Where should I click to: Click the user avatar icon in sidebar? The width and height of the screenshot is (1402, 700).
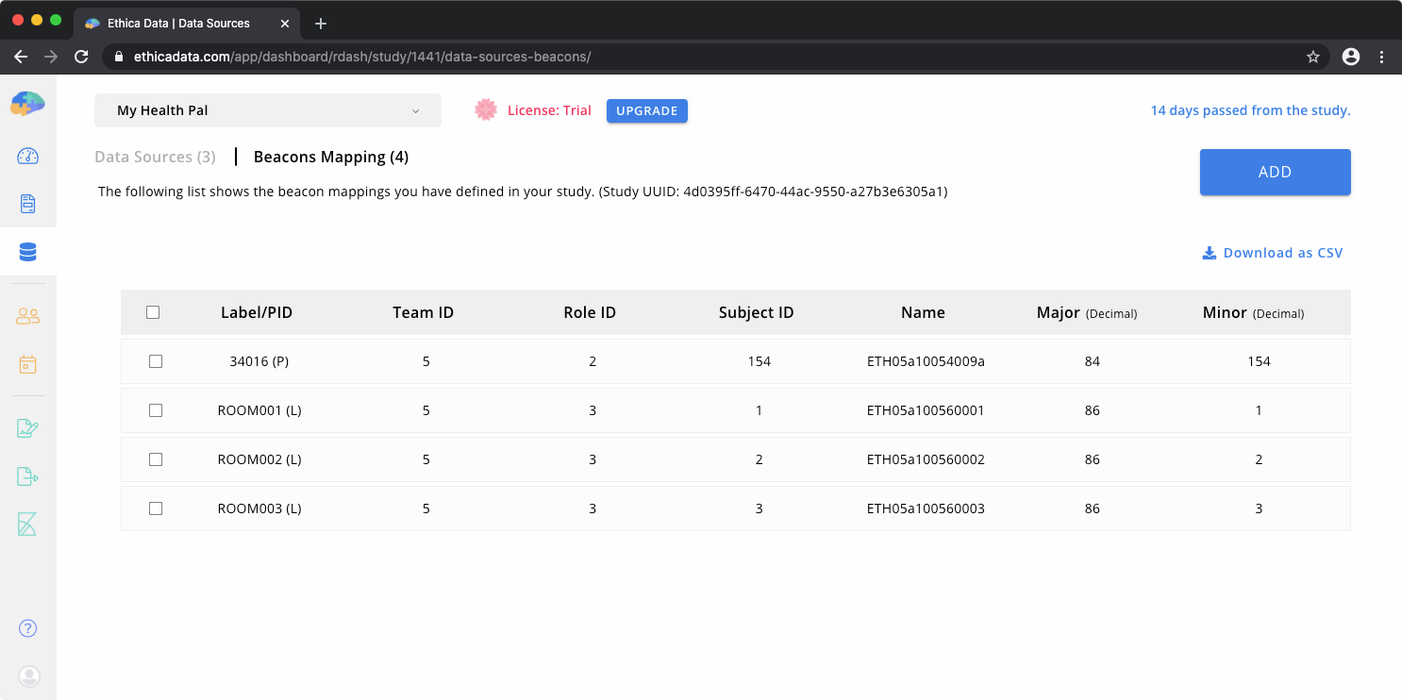29,676
